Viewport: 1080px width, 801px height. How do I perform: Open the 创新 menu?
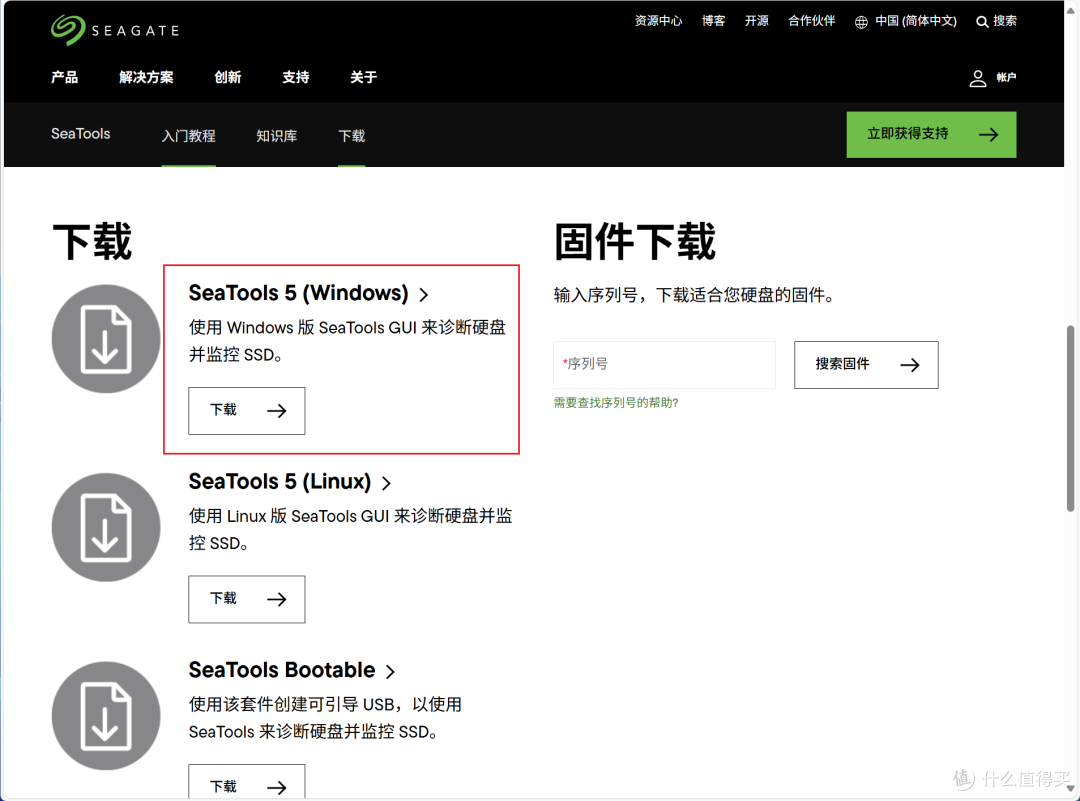click(x=228, y=77)
